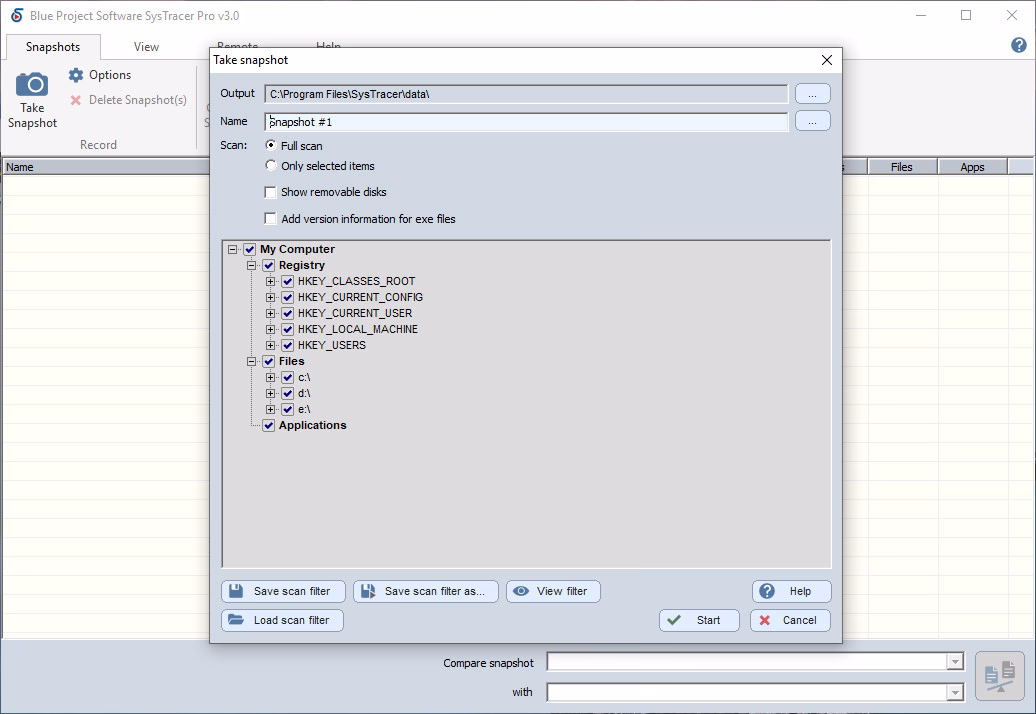The height and width of the screenshot is (714, 1036).
Task: Expand the e:\ drive node
Action: pyautogui.click(x=270, y=410)
